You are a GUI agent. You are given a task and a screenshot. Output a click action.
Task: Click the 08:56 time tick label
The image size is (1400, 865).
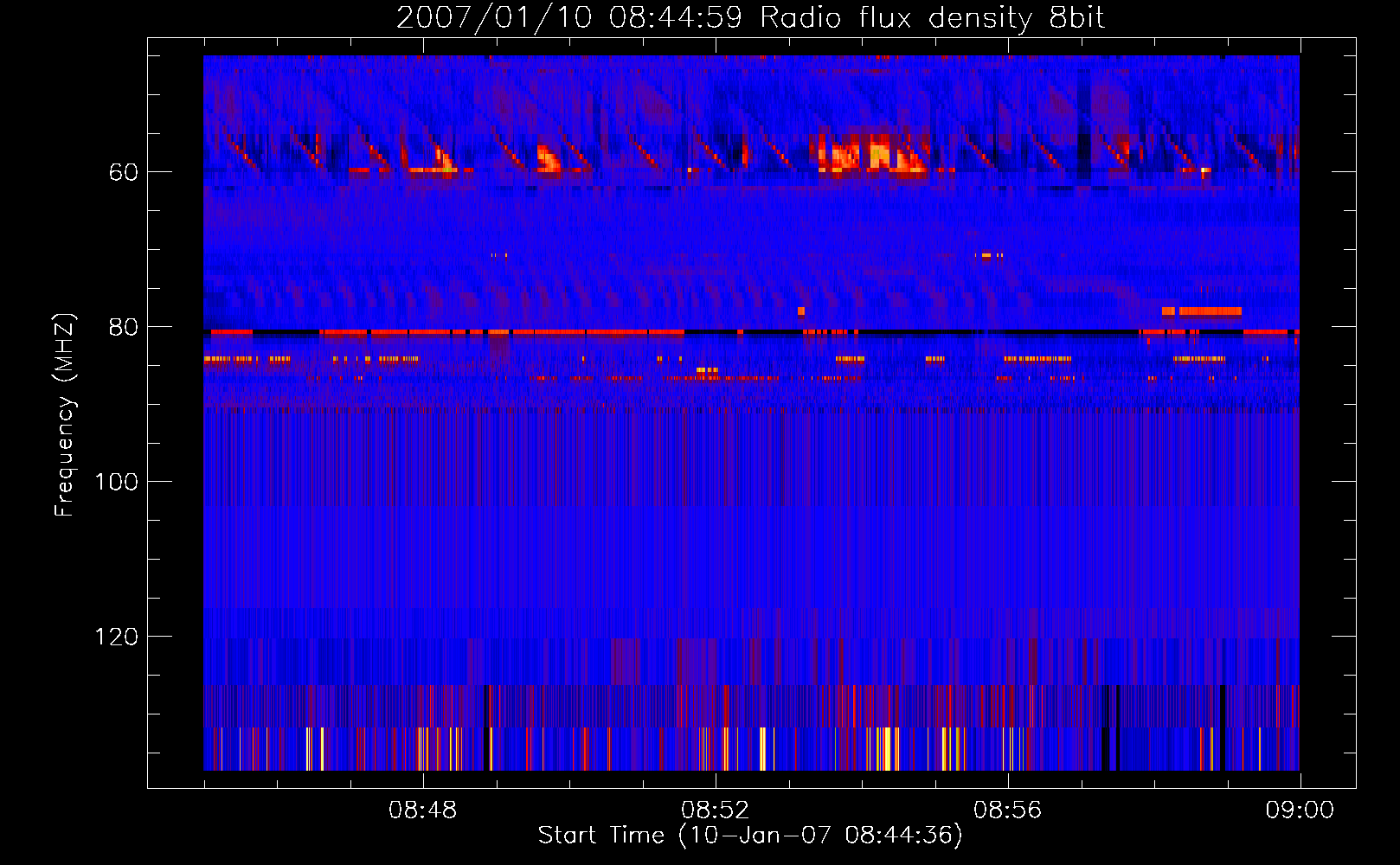coord(1008,811)
